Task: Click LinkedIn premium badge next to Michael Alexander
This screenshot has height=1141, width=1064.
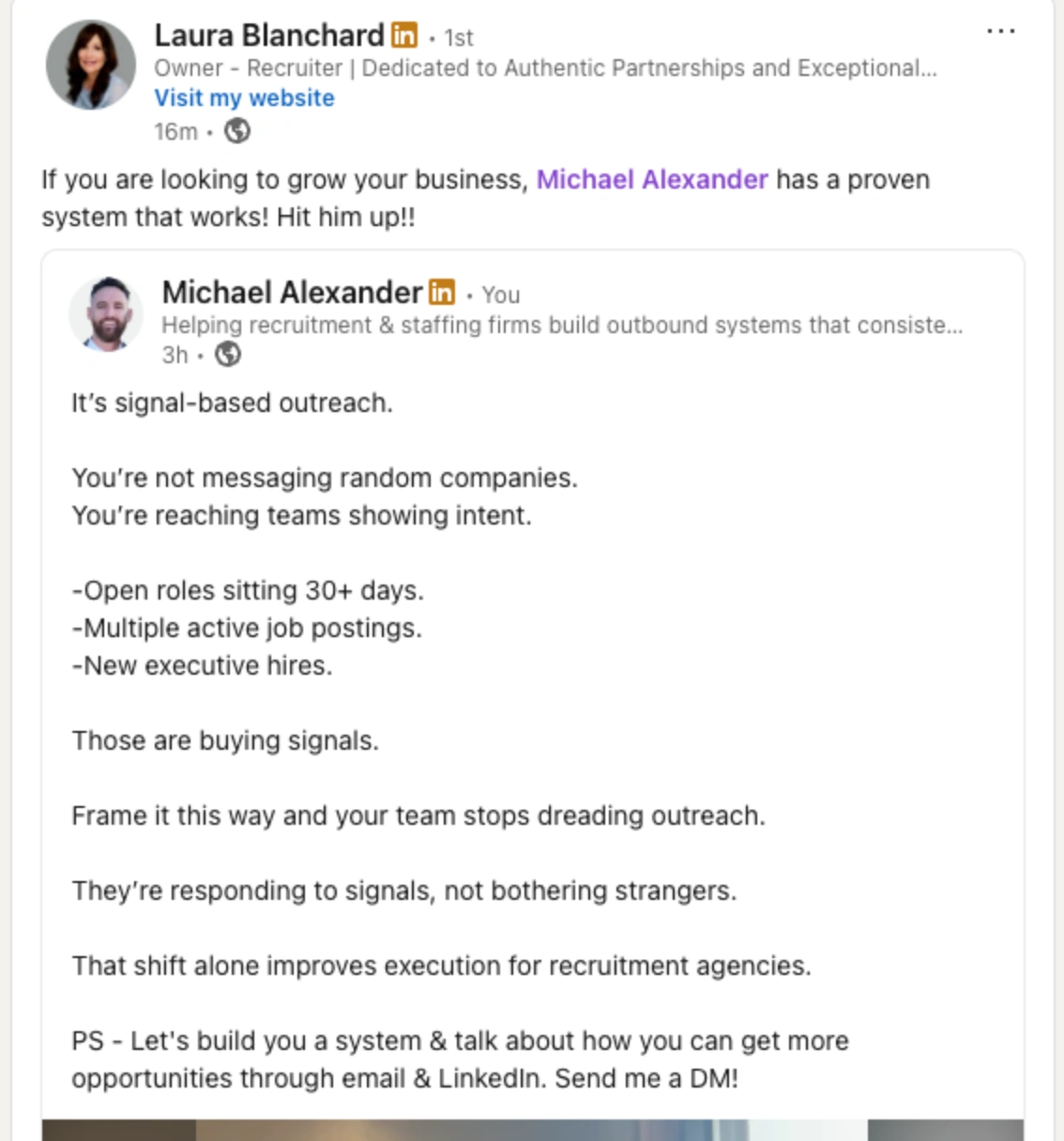Action: [442, 293]
